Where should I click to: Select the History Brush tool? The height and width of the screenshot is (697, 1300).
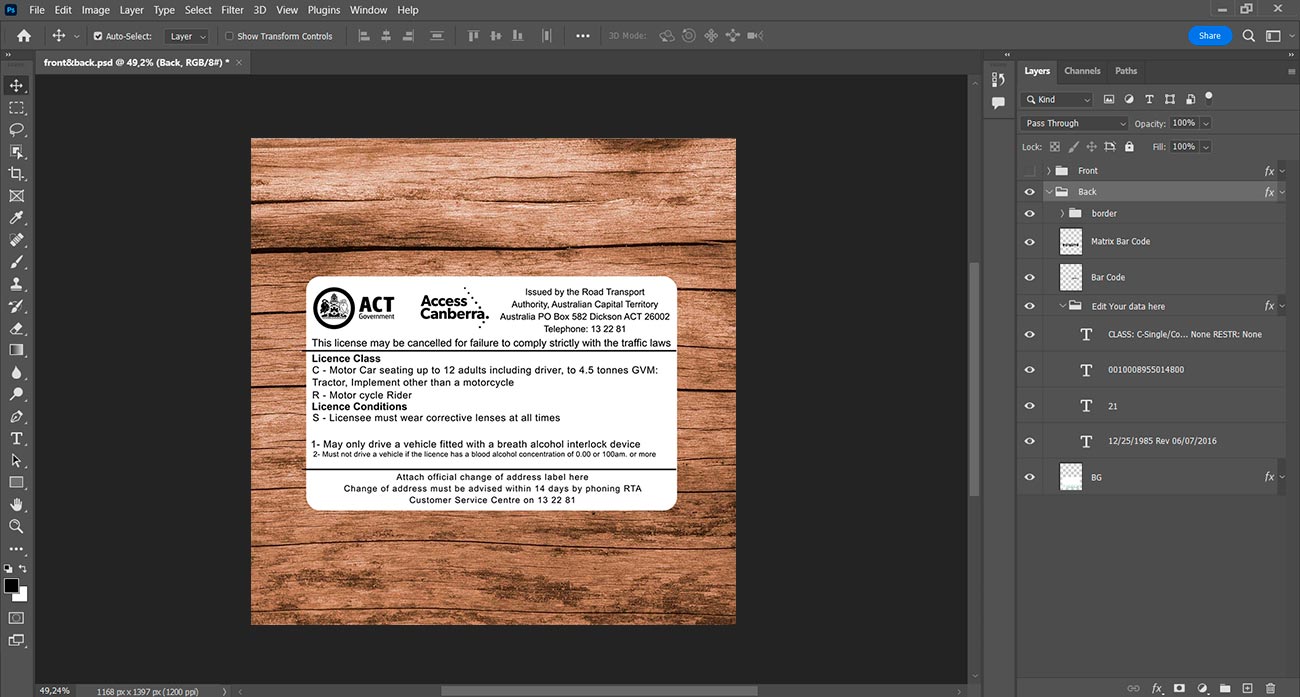point(16,306)
